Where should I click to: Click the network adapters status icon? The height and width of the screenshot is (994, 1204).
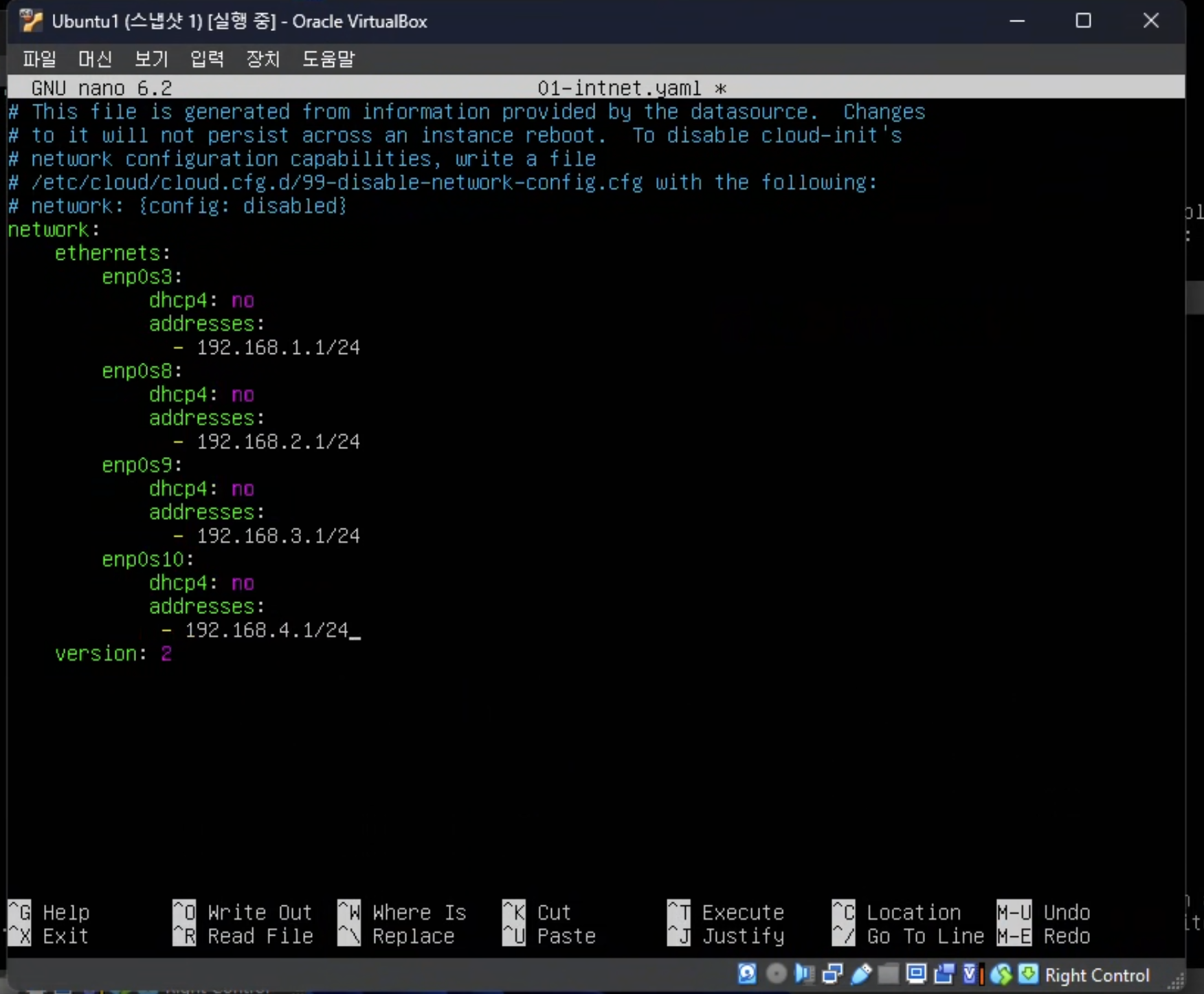[x=832, y=974]
